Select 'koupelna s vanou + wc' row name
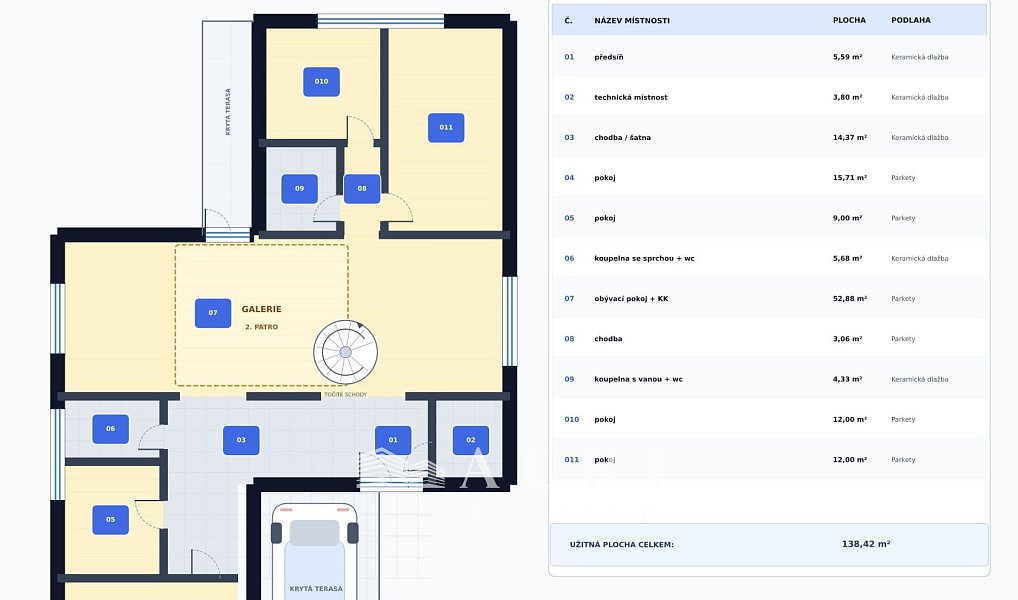 638,379
